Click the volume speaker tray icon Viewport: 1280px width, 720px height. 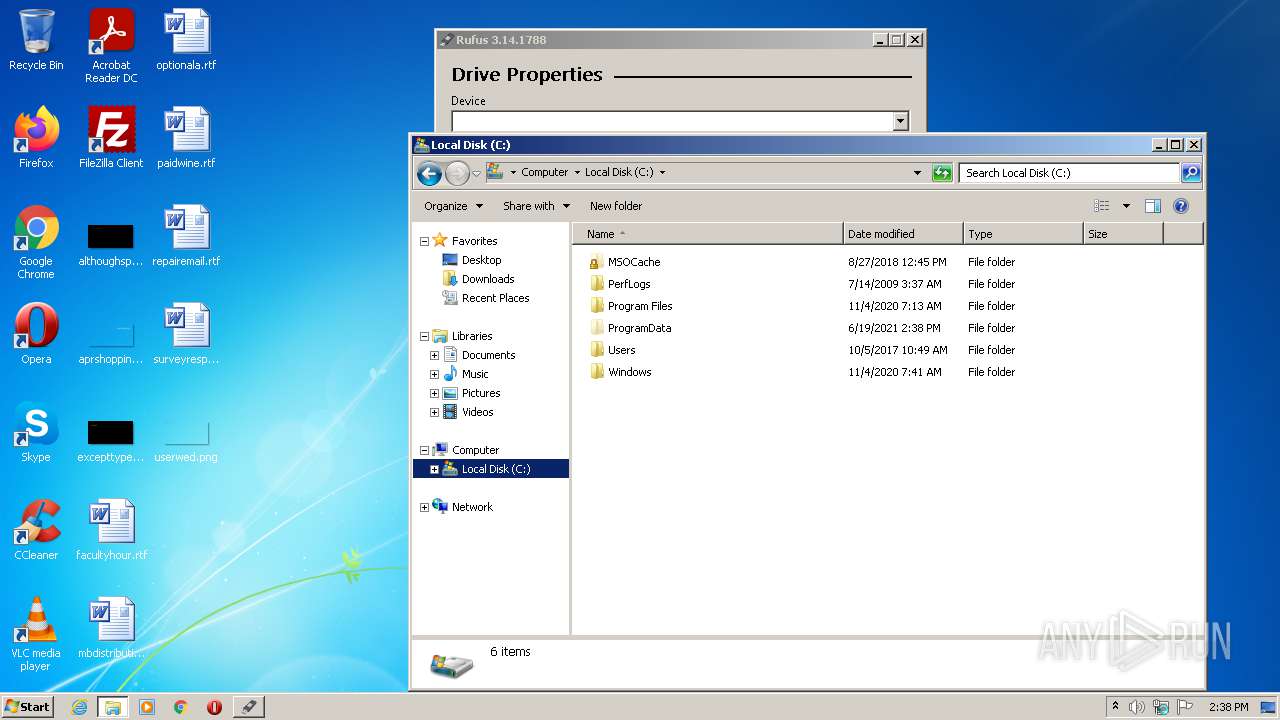pyautogui.click(x=1137, y=707)
